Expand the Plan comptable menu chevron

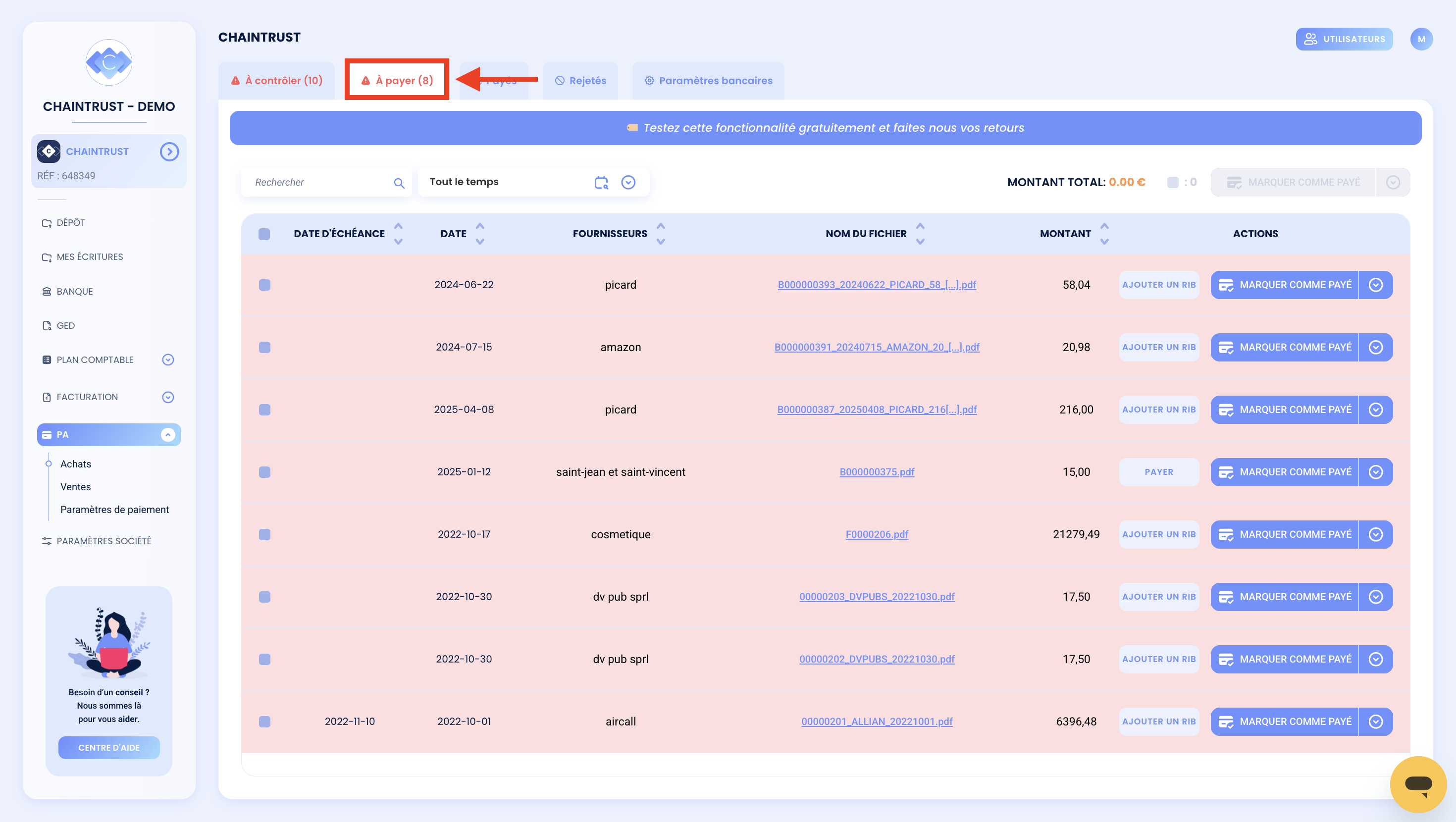point(168,360)
